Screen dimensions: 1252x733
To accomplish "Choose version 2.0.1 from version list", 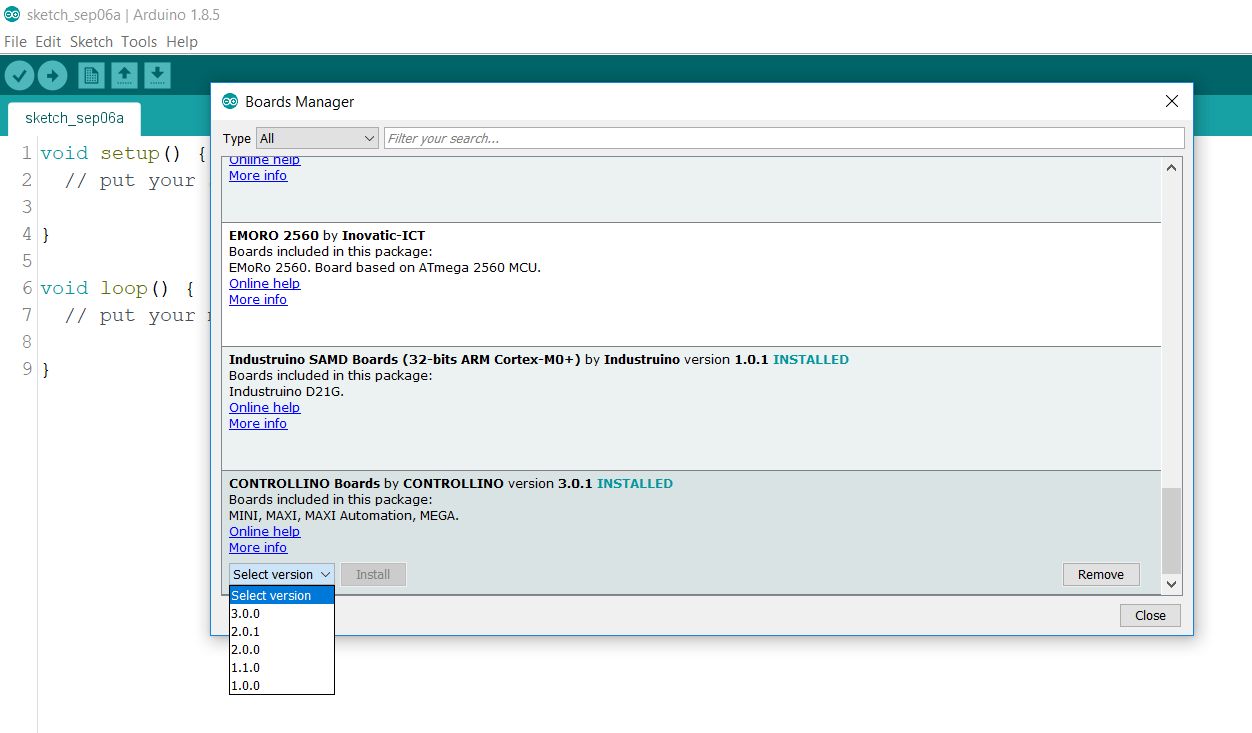I will (x=244, y=631).
